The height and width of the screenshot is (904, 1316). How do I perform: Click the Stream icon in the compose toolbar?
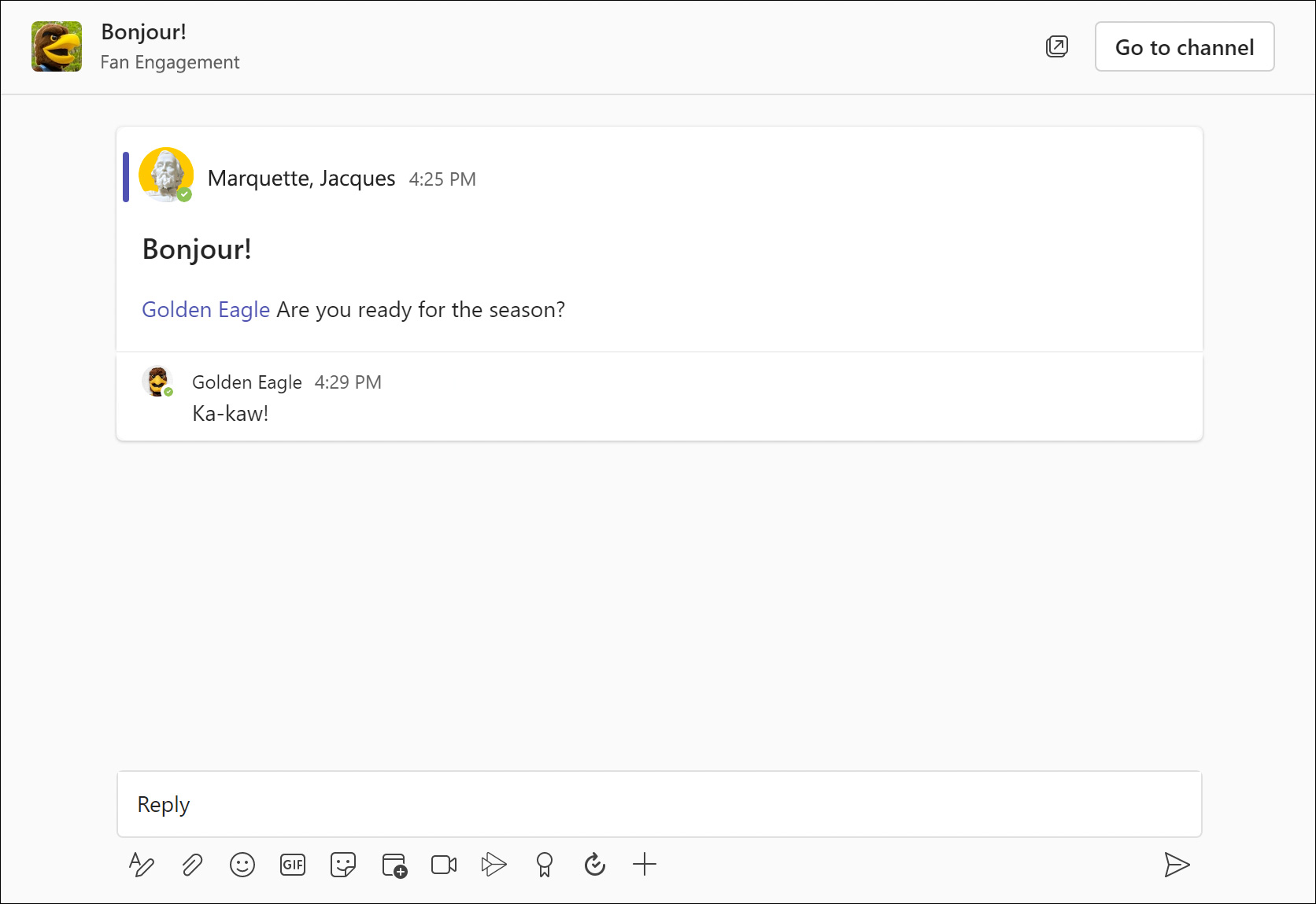(x=494, y=865)
